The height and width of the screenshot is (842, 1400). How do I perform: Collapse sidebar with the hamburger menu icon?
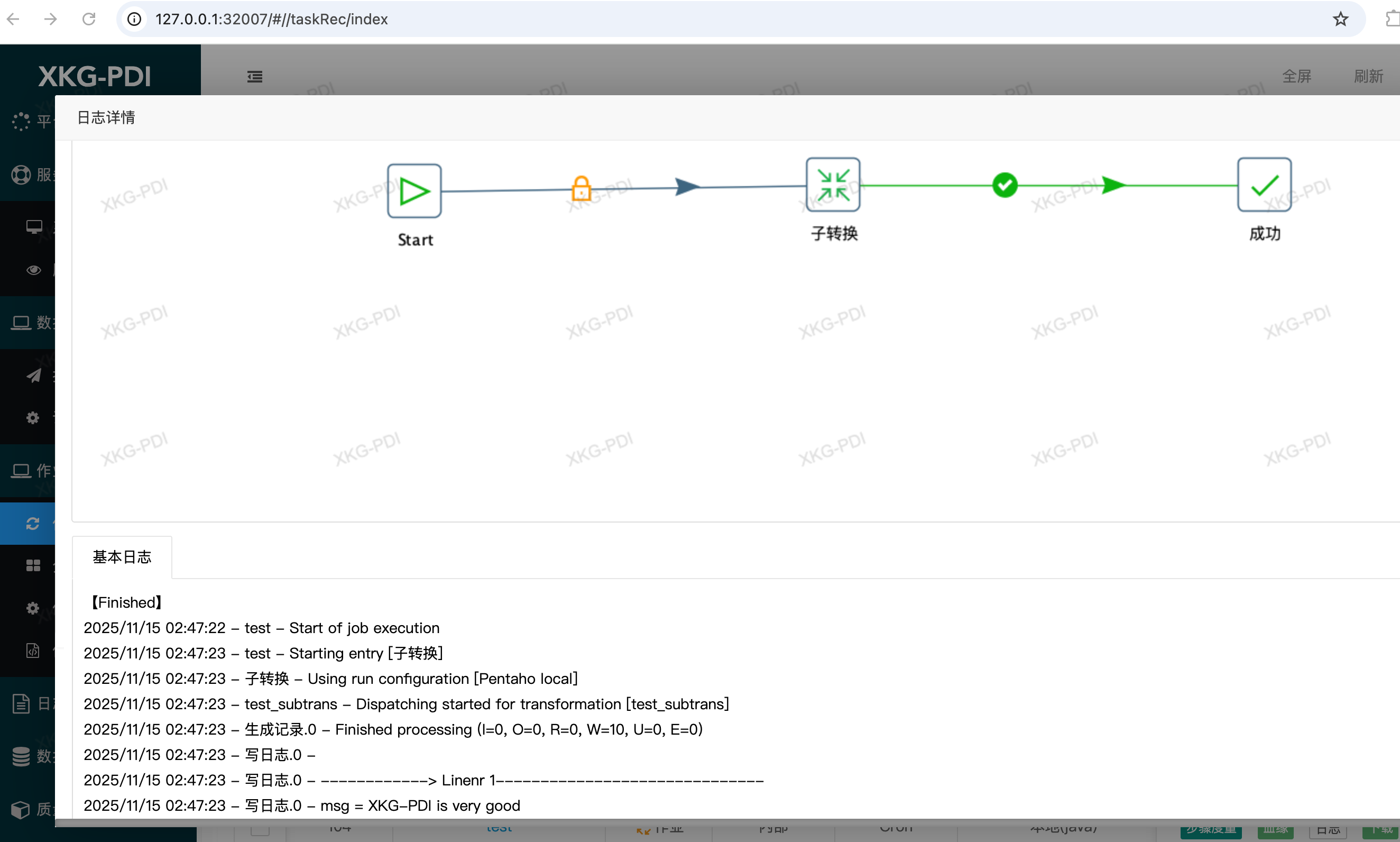[255, 77]
